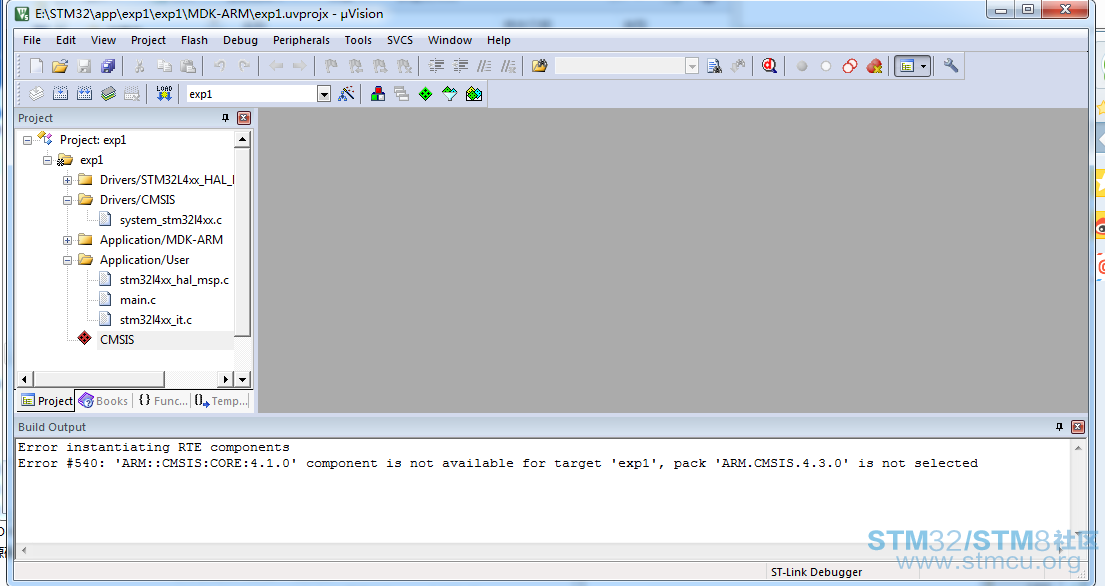
Task: Open the Edit menu
Action: [66, 40]
